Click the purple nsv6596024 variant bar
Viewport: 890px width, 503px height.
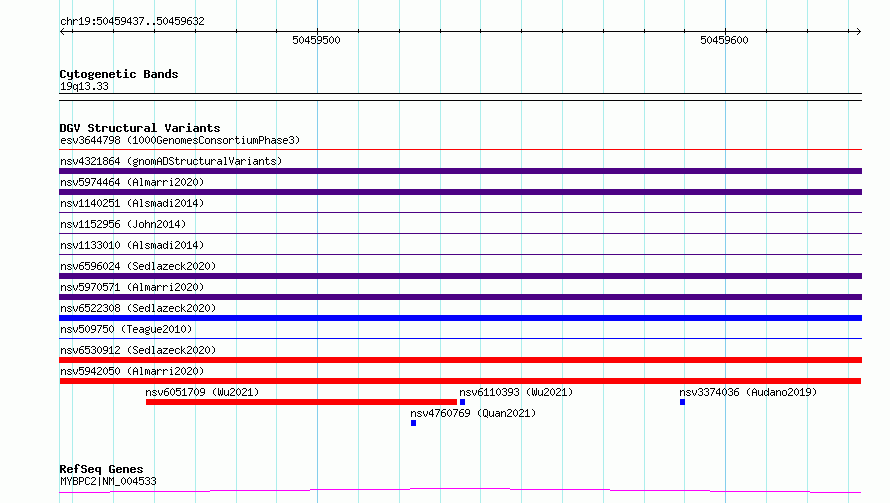(460, 276)
